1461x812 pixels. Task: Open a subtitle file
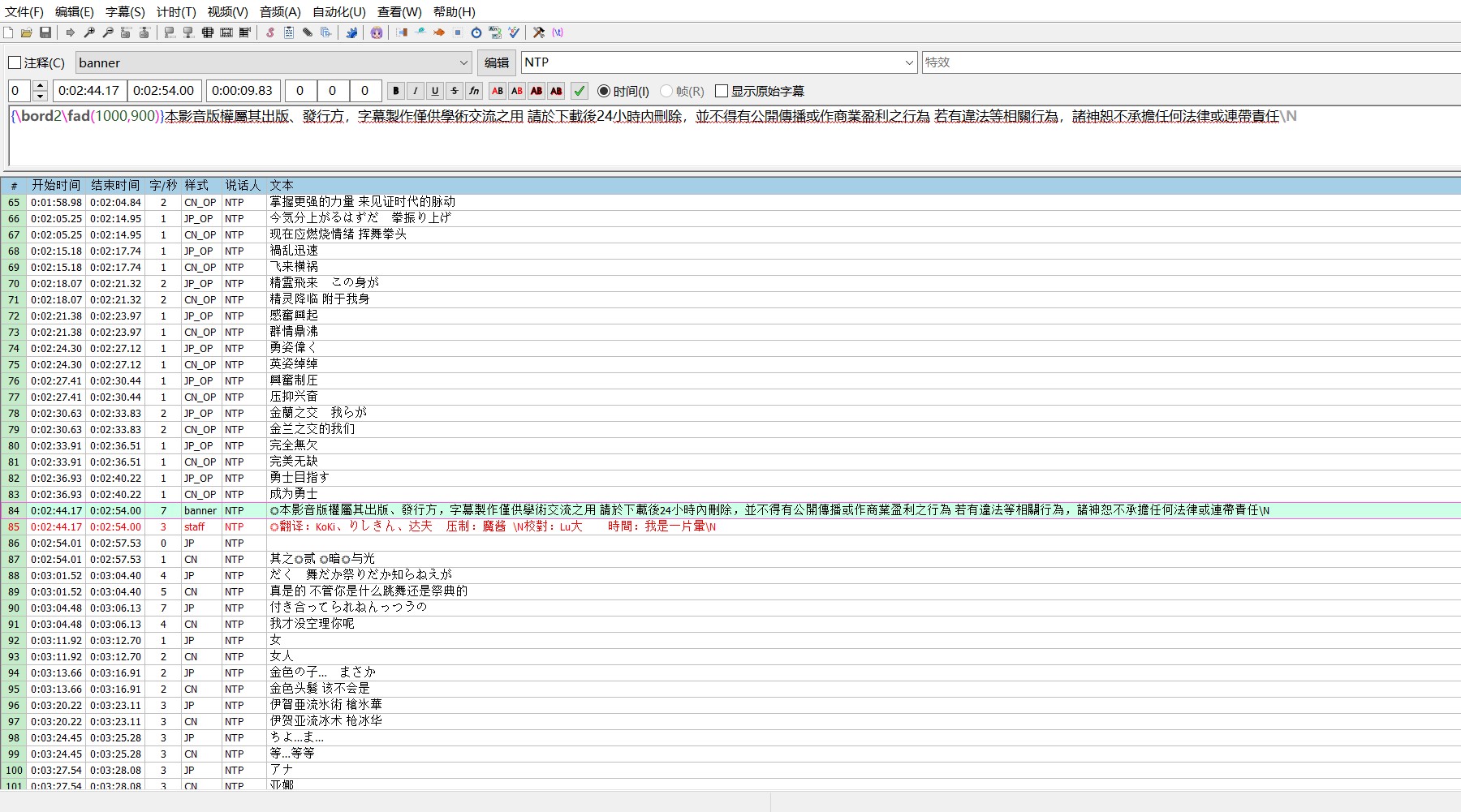[27, 32]
